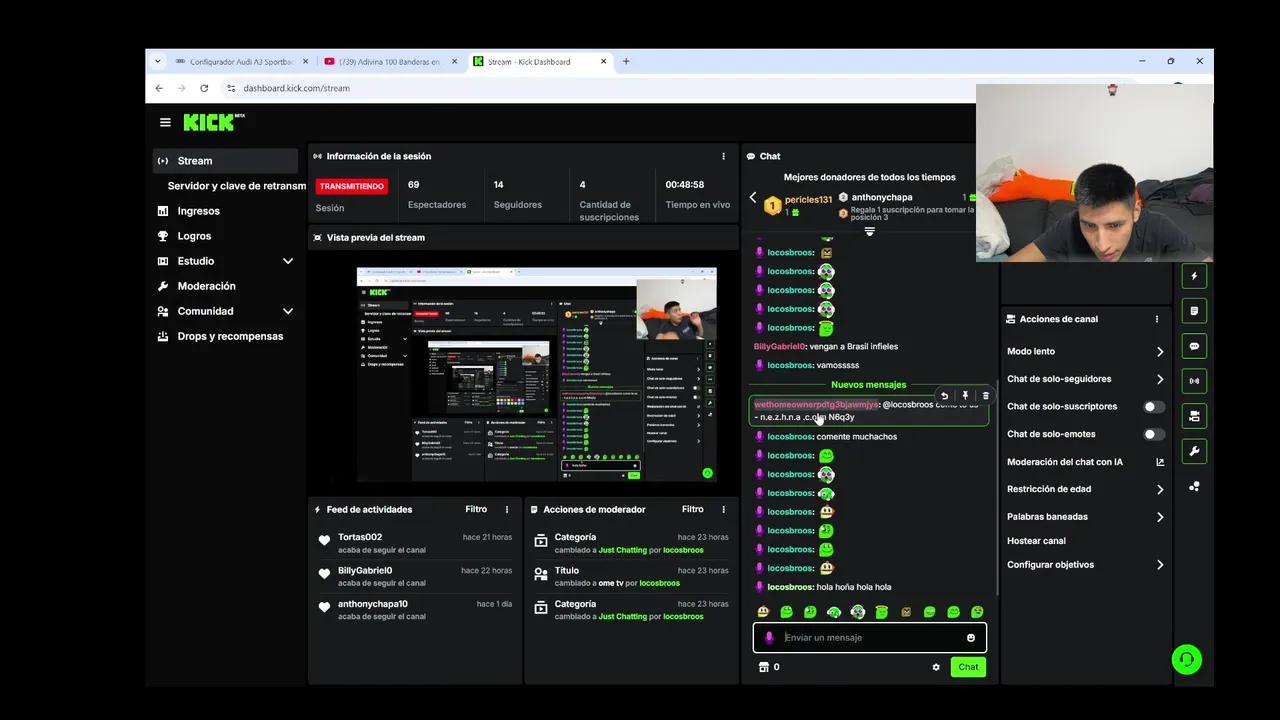Expand Chat de solo-seguidores settings
The height and width of the screenshot is (720, 1280).
click(1160, 379)
